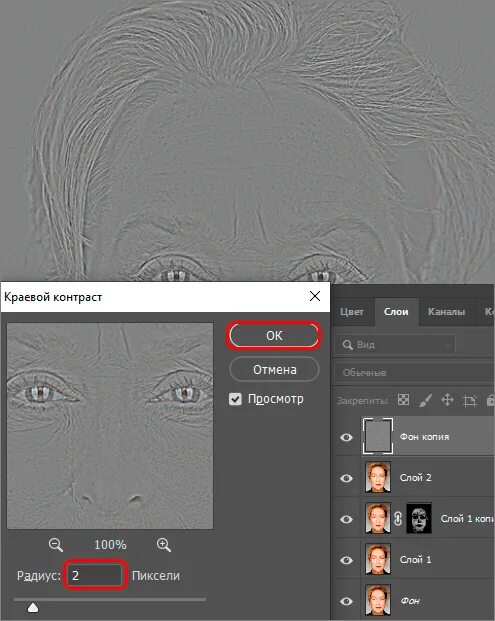Switch to the Каналы tab

[446, 312]
